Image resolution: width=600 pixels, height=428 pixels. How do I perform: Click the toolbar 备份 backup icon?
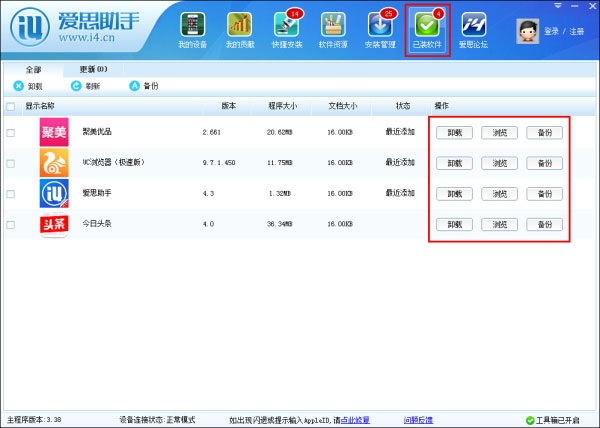[x=134, y=86]
